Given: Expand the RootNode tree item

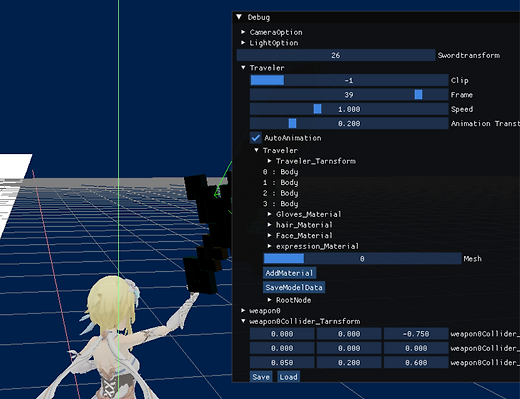Looking at the screenshot, I should (x=269, y=300).
